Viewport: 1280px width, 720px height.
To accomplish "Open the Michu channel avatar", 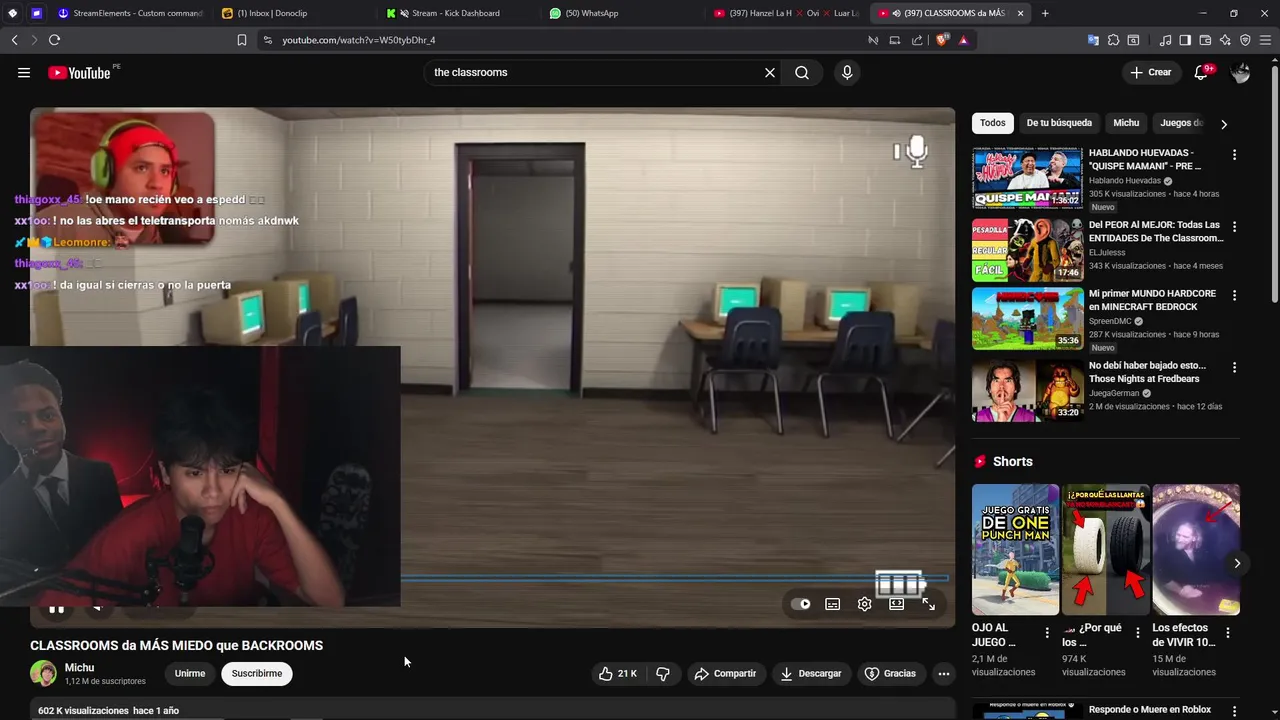I will (43, 674).
